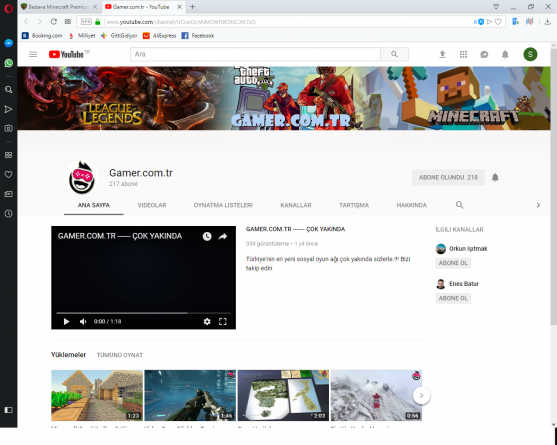Open the GAMER.COM.TR ÇOK YAKINDA video title
Screen dimensions: 557x445
(x=295, y=229)
